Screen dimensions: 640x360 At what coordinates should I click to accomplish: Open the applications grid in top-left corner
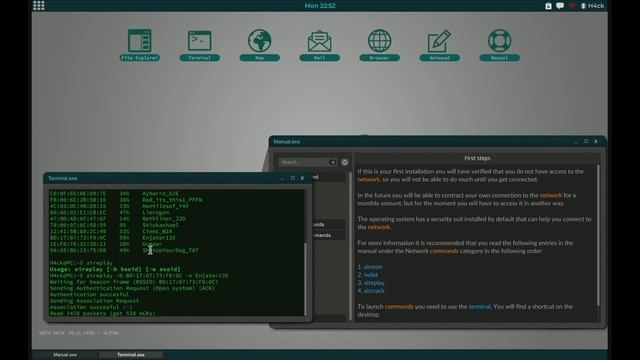click(39, 5)
